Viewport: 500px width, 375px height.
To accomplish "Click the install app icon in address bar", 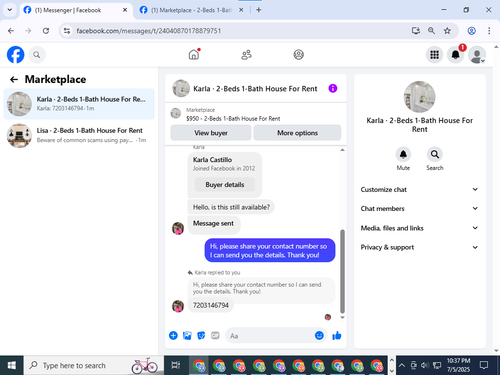I will pos(415,31).
